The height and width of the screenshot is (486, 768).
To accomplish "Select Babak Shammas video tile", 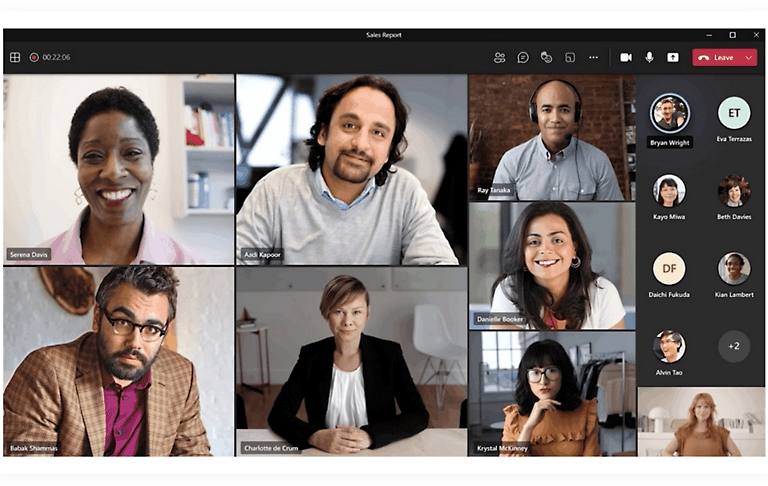I will coord(119,362).
